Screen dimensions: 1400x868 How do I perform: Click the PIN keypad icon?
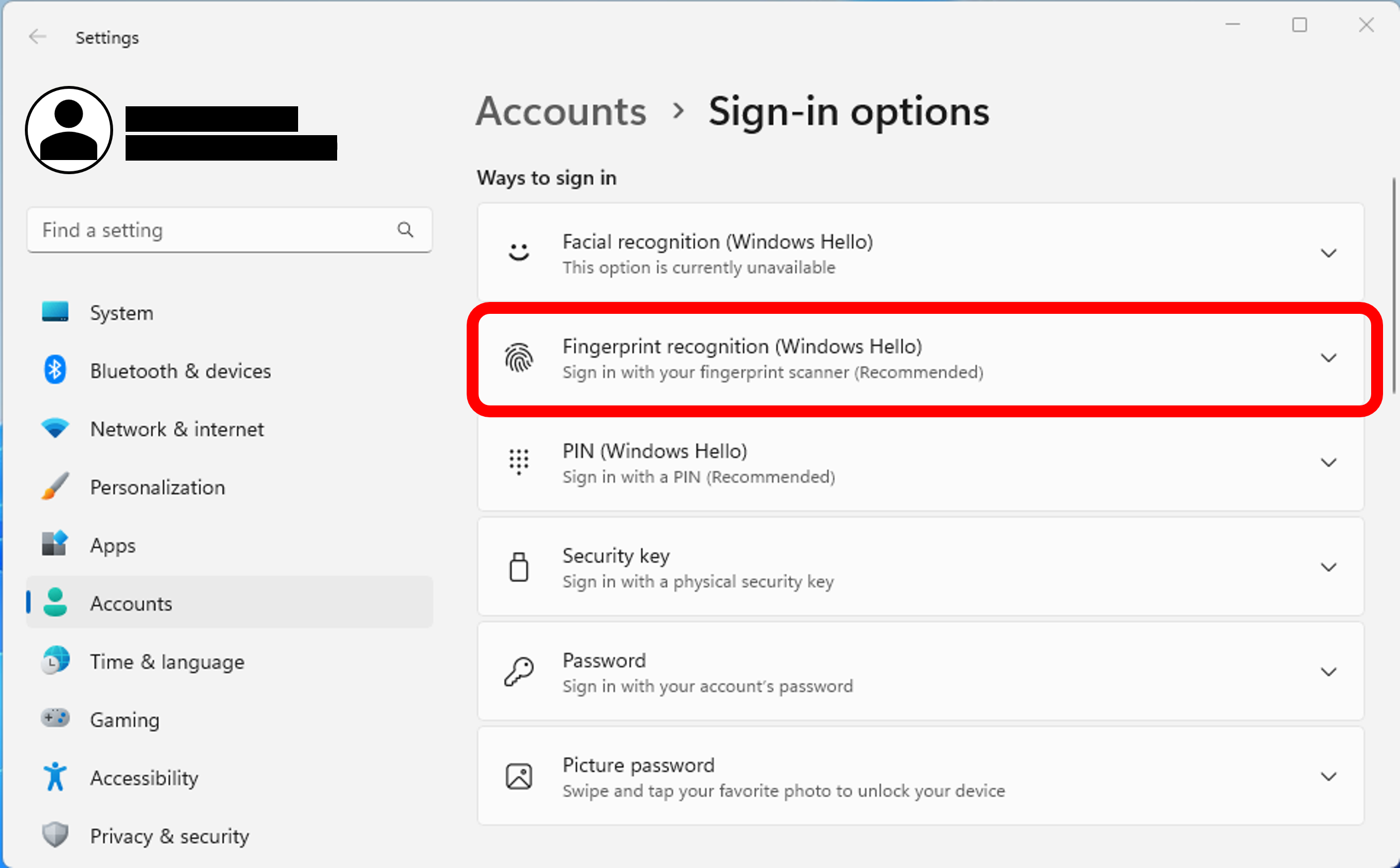(519, 462)
